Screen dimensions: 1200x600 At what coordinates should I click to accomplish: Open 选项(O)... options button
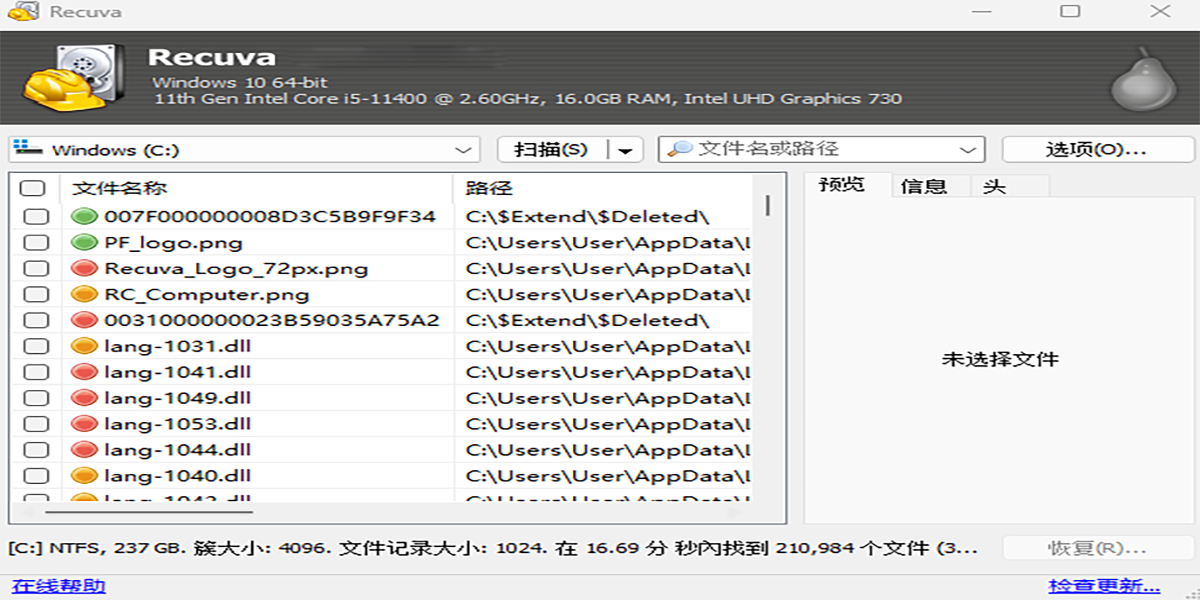[1098, 150]
